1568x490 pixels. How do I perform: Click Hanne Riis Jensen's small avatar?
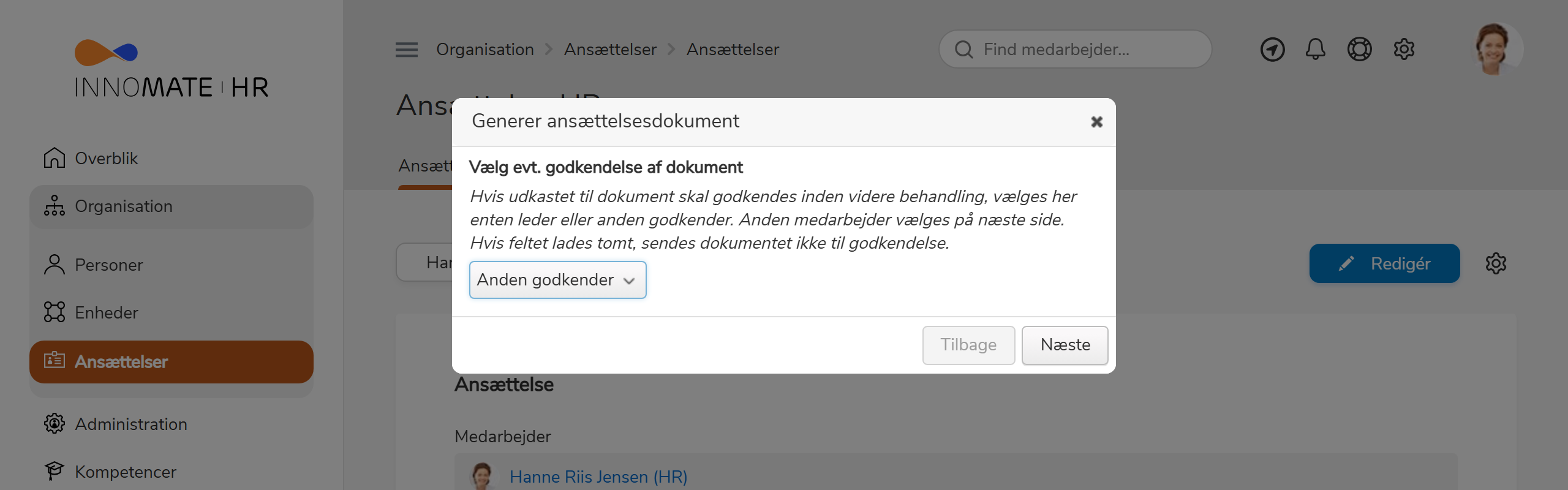coord(483,475)
